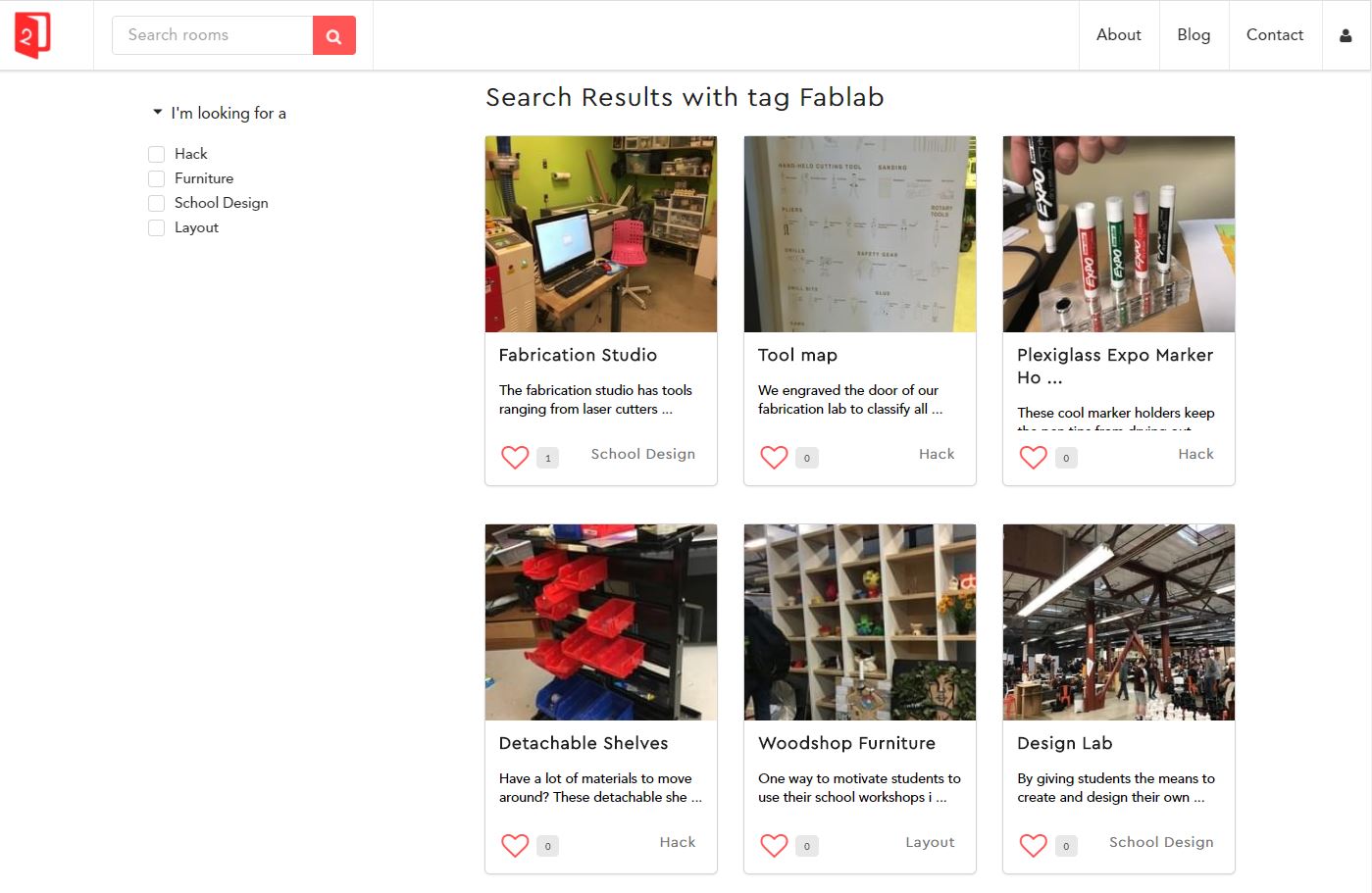Like the Woodshop Furniture heart icon
Screen dimensions: 1372x893
[774, 845]
